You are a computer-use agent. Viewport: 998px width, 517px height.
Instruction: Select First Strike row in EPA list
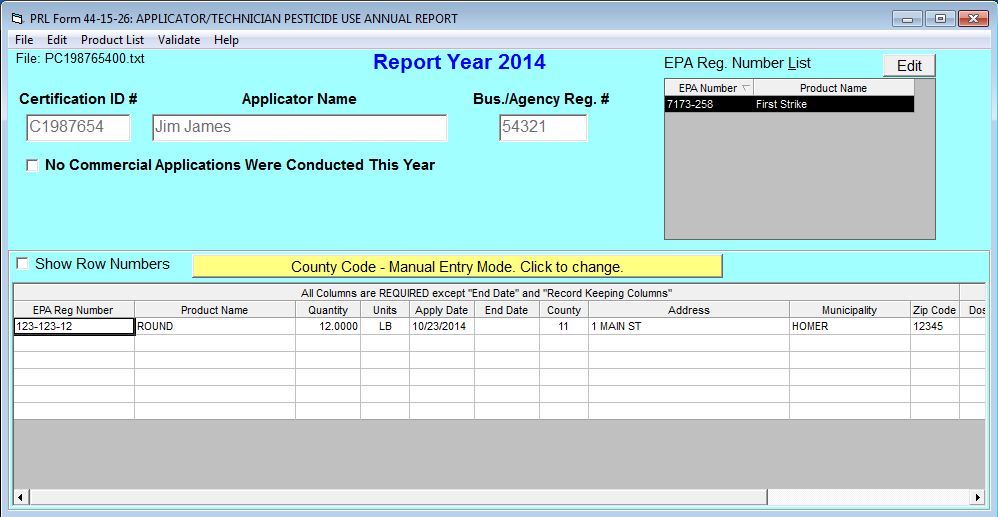pyautogui.click(x=789, y=104)
